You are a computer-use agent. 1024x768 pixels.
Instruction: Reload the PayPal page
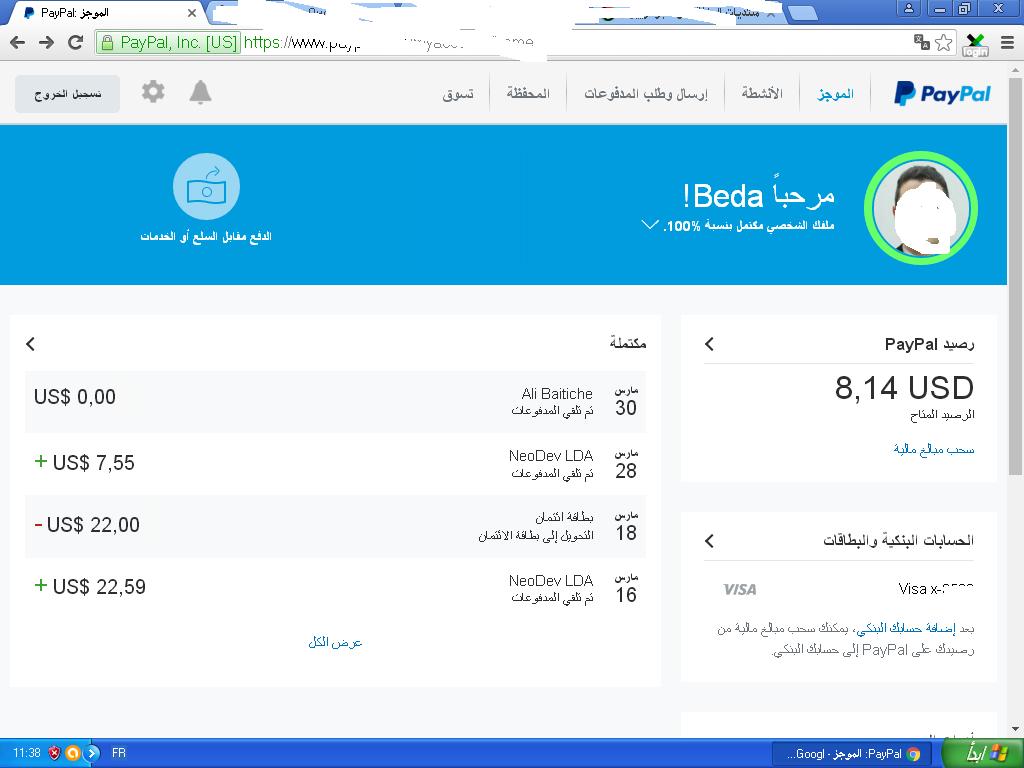[76, 42]
